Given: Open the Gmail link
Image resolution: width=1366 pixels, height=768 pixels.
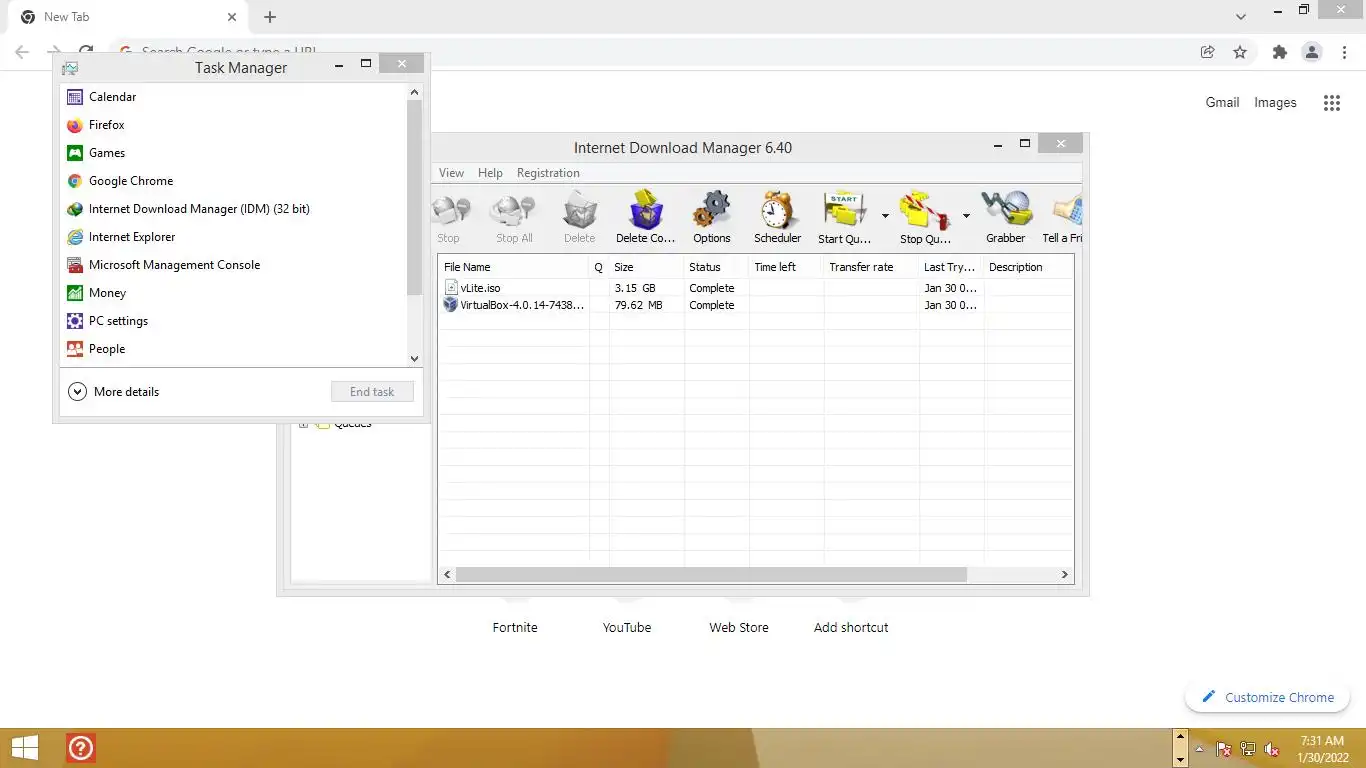Looking at the screenshot, I should coord(1222,102).
